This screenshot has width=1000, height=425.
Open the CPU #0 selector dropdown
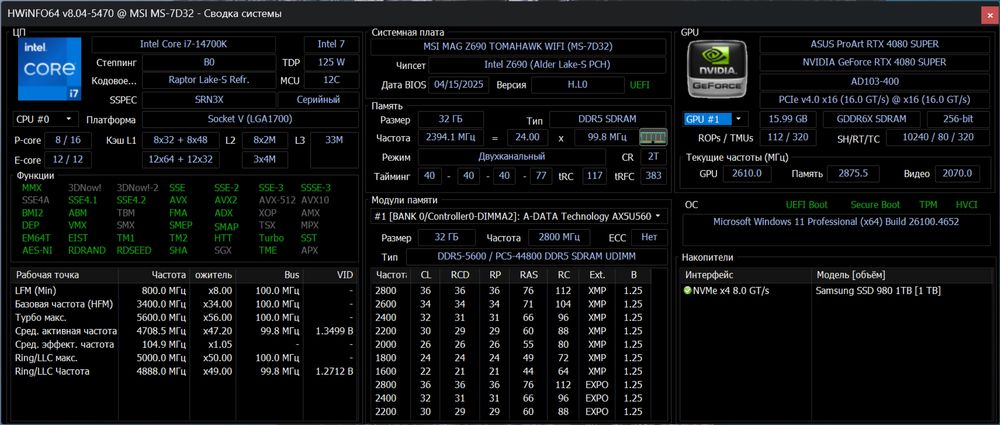[45, 119]
